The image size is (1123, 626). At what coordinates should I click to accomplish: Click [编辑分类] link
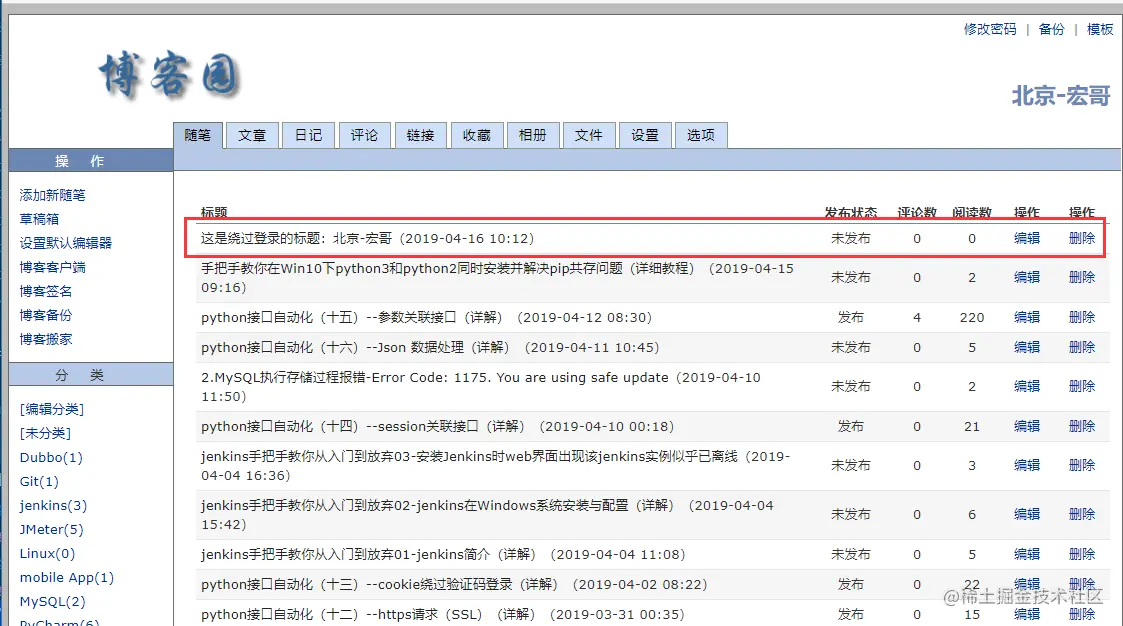(52, 409)
